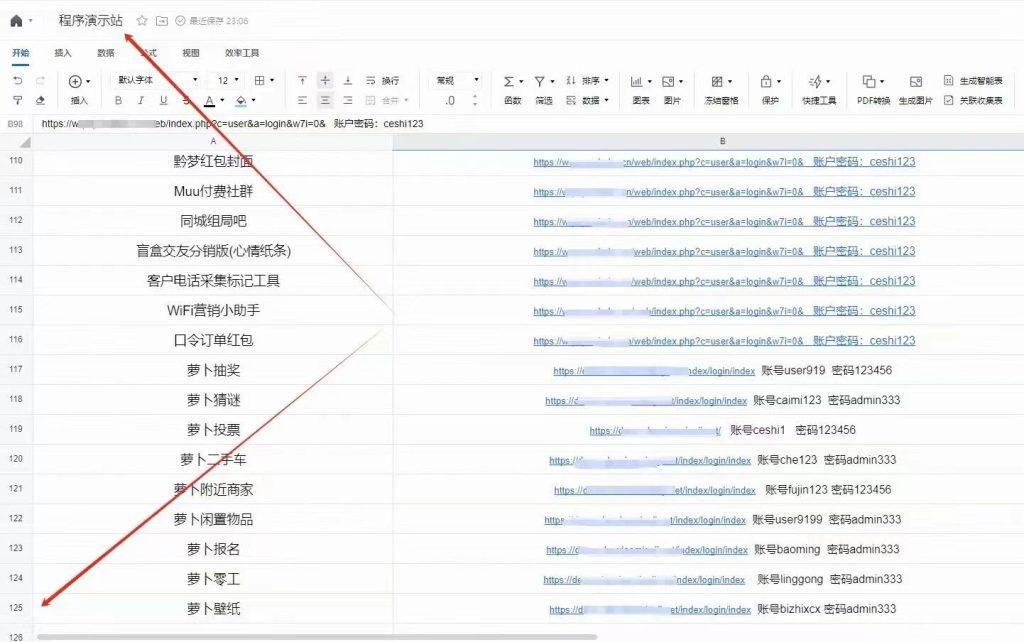Switch to the 效率工具 tab
Viewport: 1024px width, 642px height.
coord(242,53)
